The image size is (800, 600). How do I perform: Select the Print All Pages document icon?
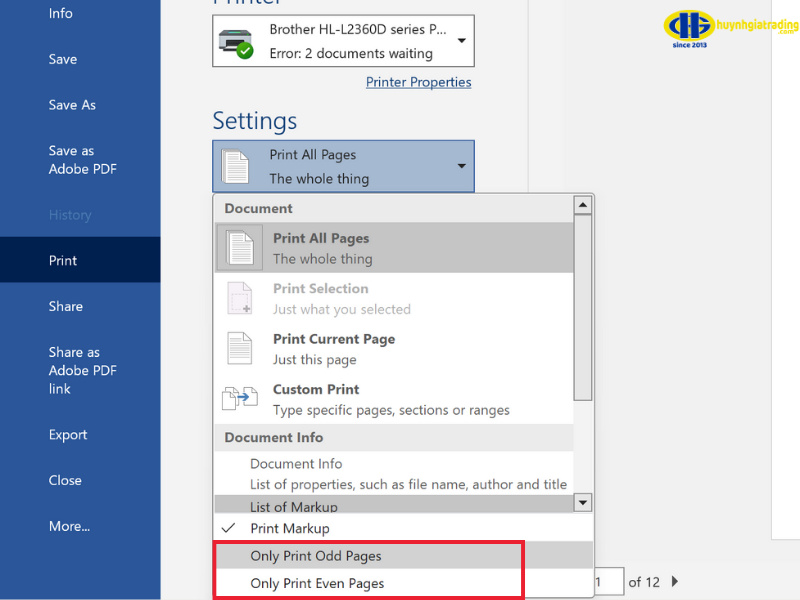click(239, 248)
